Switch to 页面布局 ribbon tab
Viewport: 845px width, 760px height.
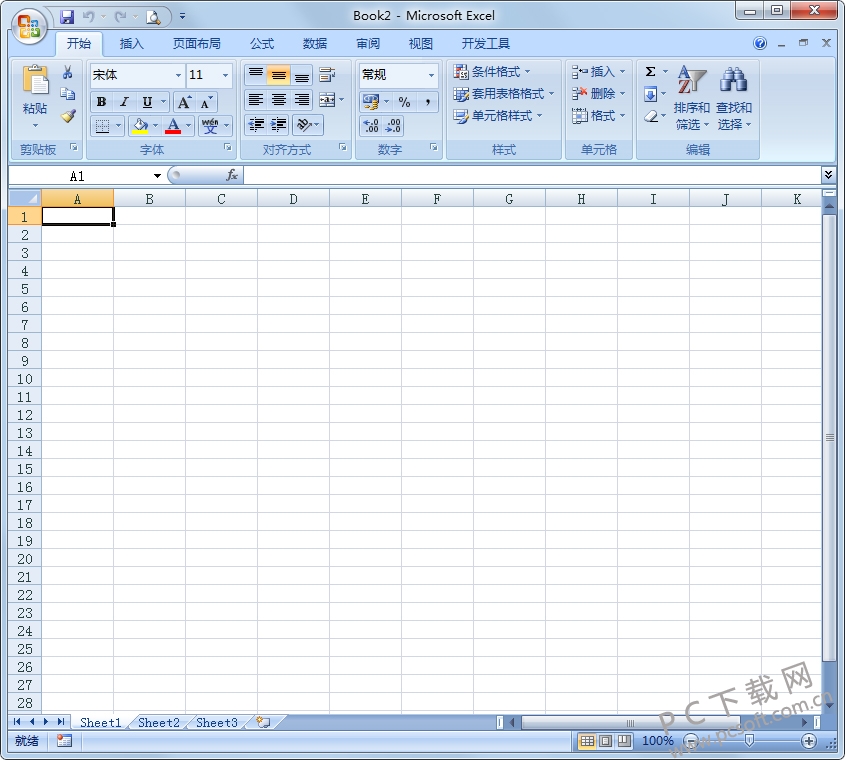click(196, 44)
